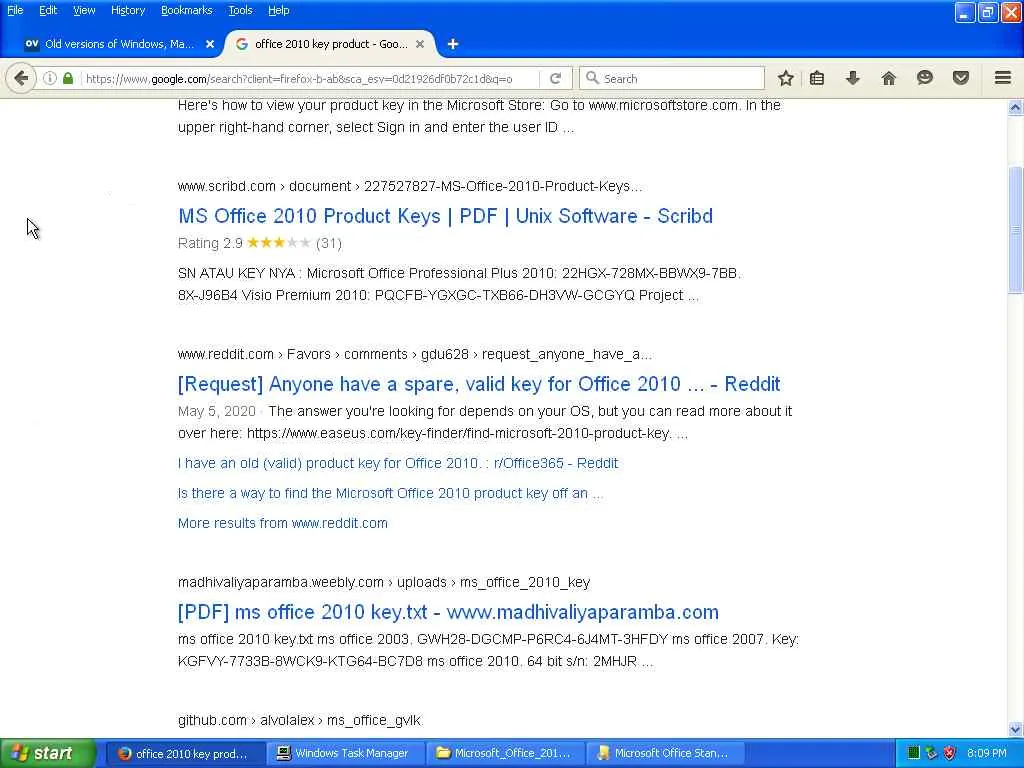Click the green CPU tray icon
Viewport: 1024px width, 768px height.
click(x=913, y=753)
